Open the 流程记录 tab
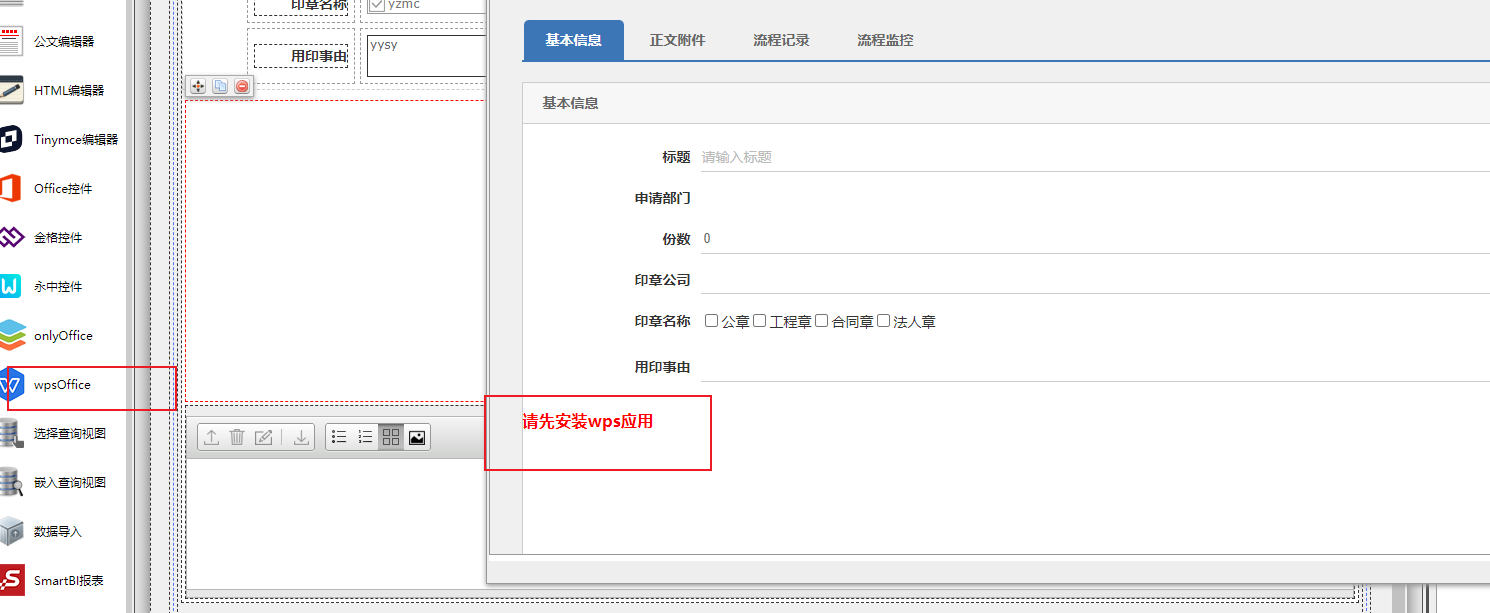 [781, 40]
